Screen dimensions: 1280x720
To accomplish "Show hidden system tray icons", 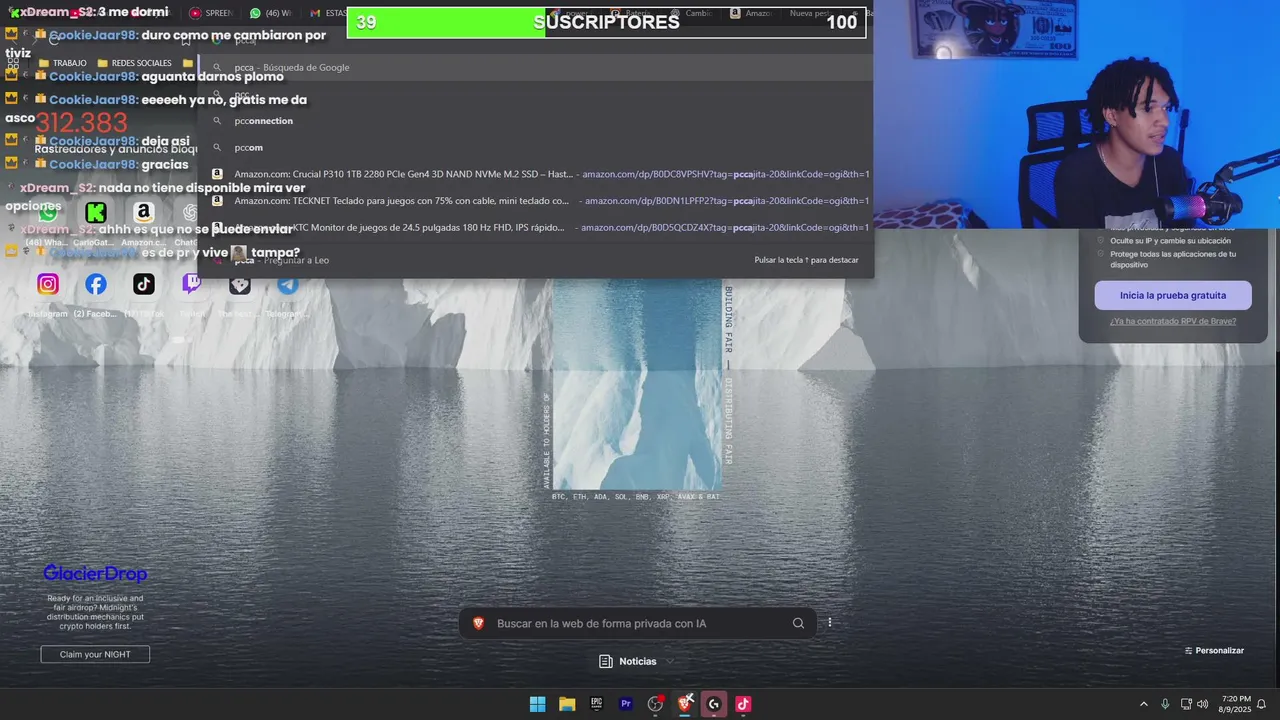I will [x=1144, y=704].
